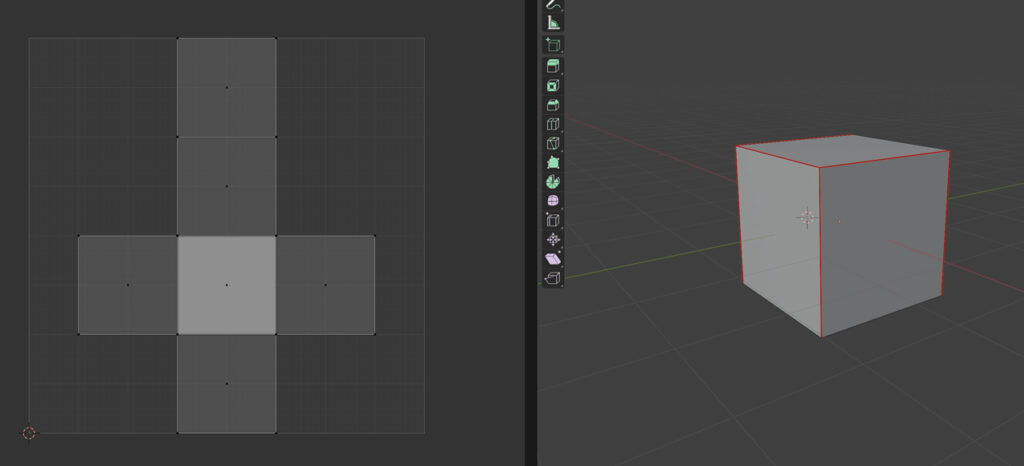Select the Extrude Region tool

click(x=553, y=66)
